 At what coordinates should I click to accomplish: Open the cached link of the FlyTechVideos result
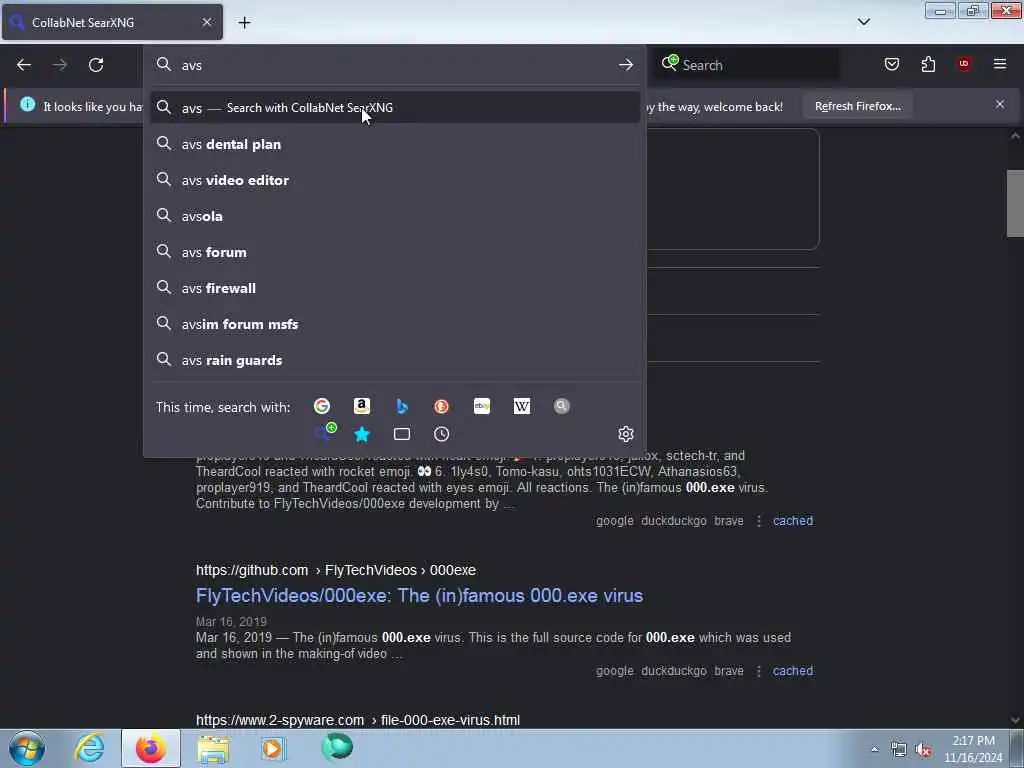click(793, 671)
